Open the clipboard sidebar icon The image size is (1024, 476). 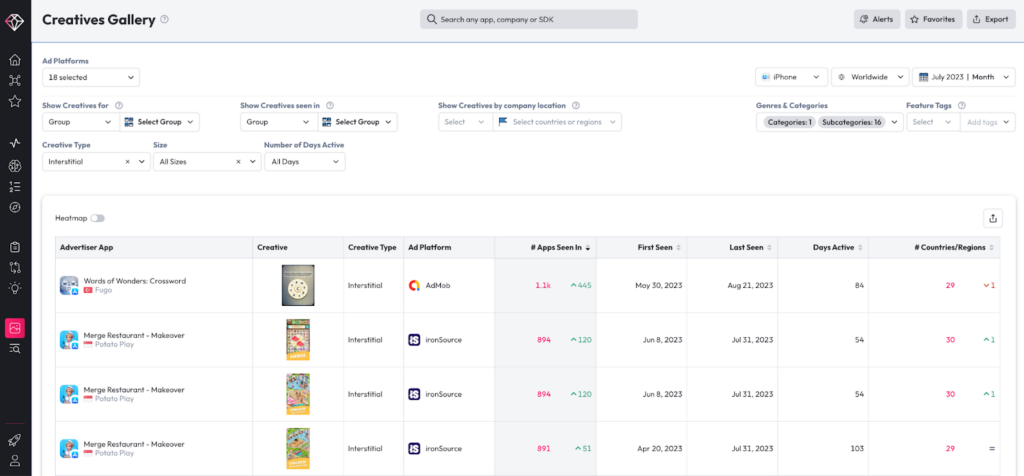pos(15,247)
